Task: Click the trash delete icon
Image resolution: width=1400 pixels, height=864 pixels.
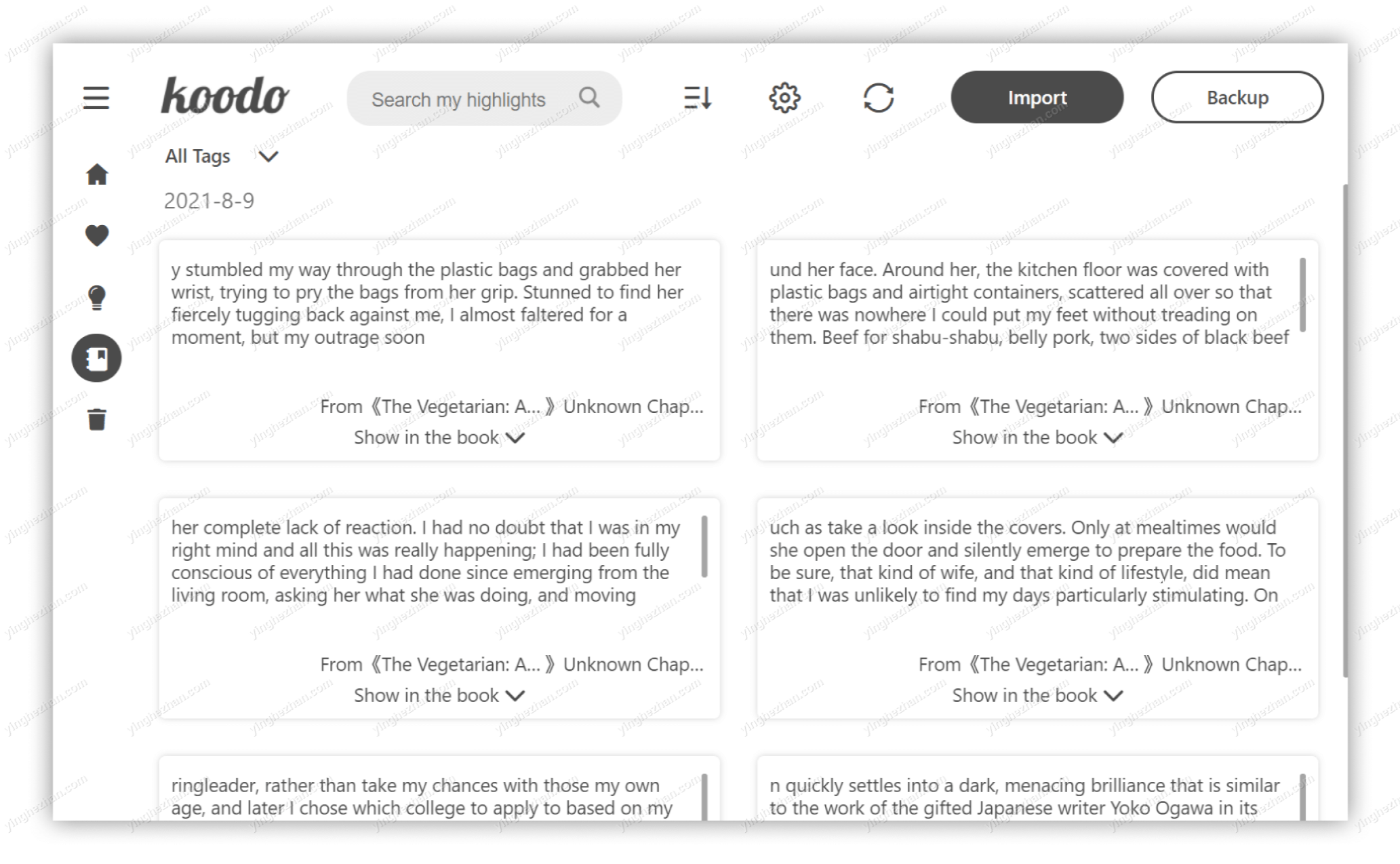Action: [96, 419]
